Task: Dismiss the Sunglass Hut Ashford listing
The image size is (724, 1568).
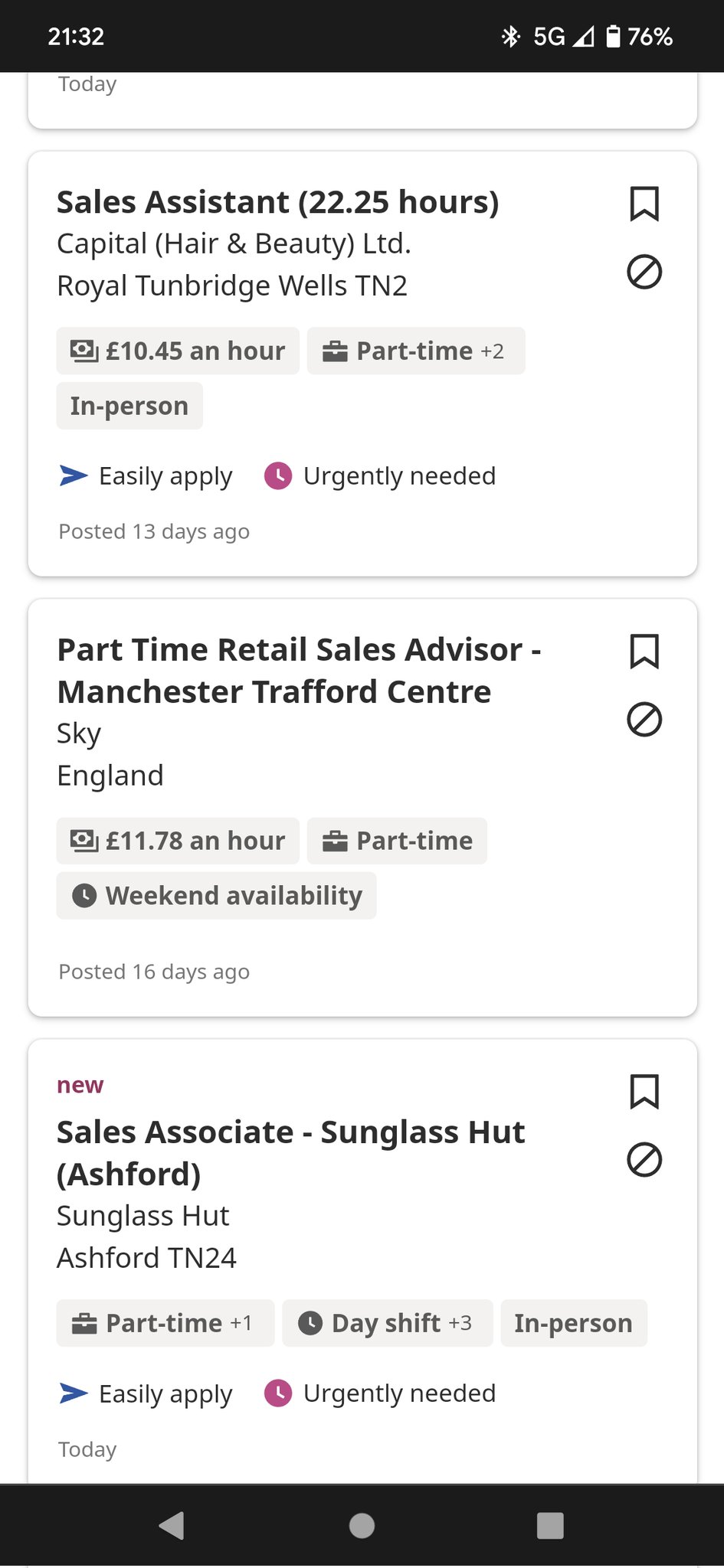Action: 644,1159
